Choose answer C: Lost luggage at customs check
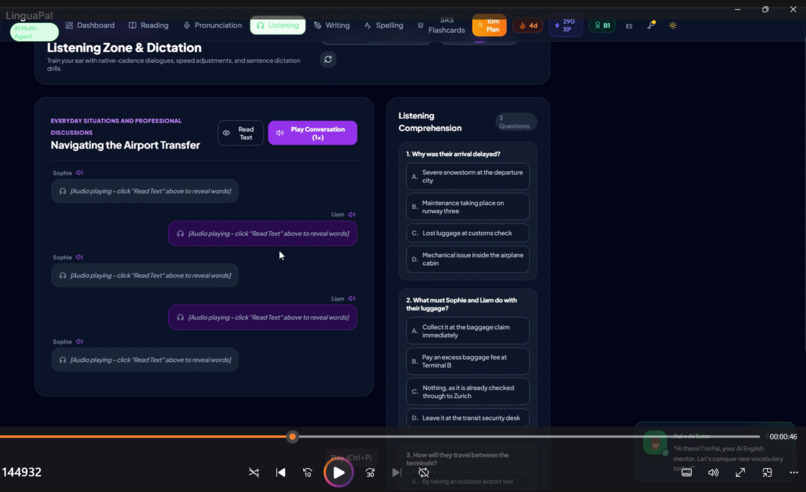The width and height of the screenshot is (806, 492). pos(468,233)
